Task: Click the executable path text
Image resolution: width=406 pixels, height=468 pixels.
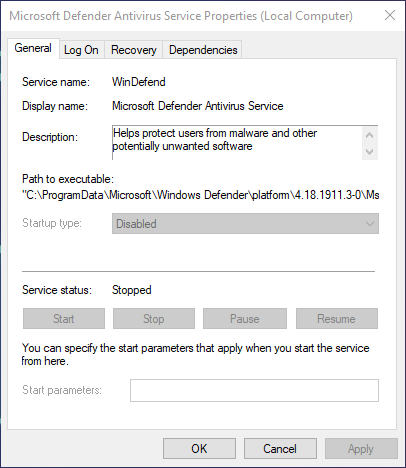Action: click(201, 195)
